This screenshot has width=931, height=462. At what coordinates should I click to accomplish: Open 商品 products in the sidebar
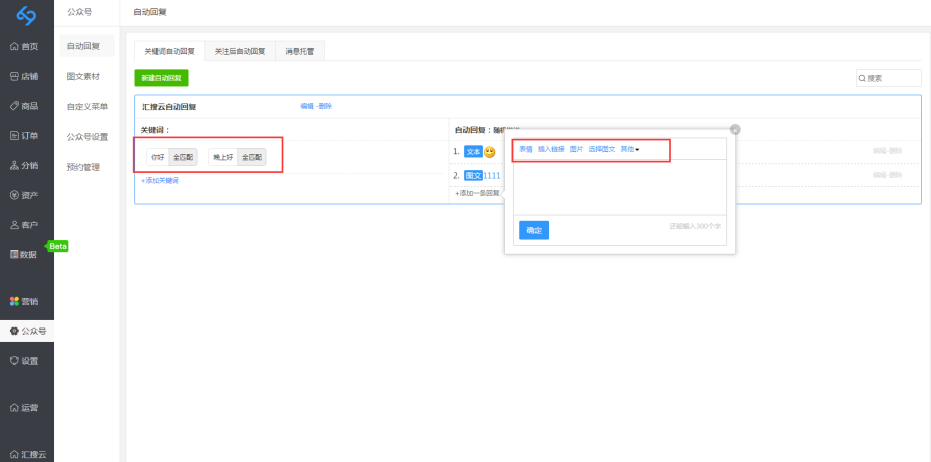coord(25,105)
